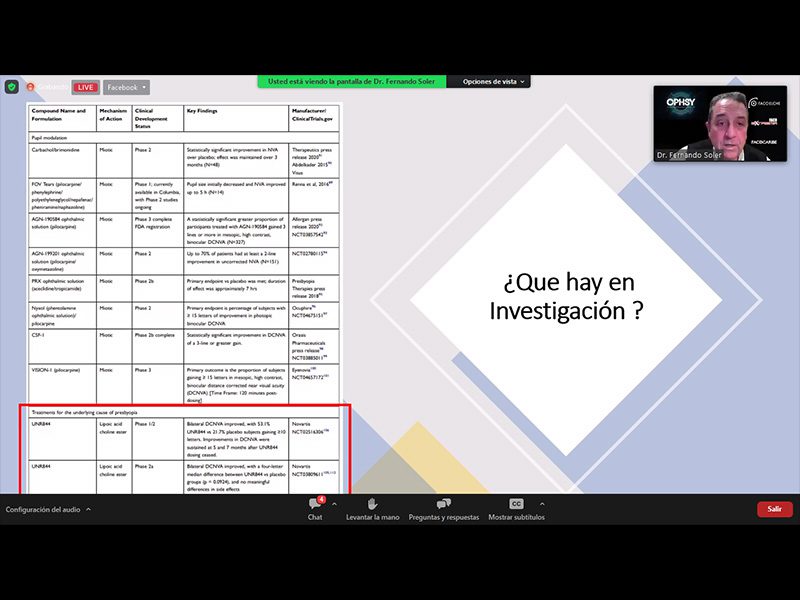Click the OPHSY logo in video
800x600 pixels.
(681, 102)
